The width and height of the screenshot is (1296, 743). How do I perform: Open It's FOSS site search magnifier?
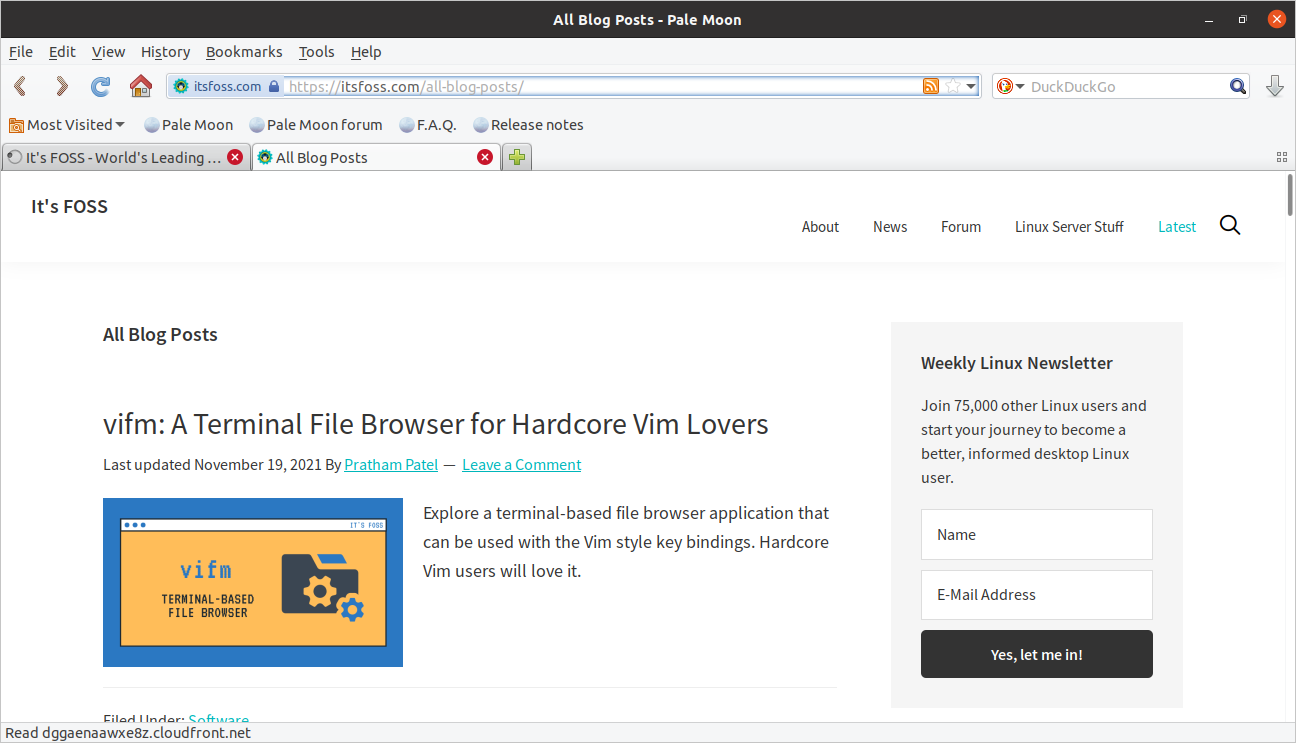coord(1230,225)
